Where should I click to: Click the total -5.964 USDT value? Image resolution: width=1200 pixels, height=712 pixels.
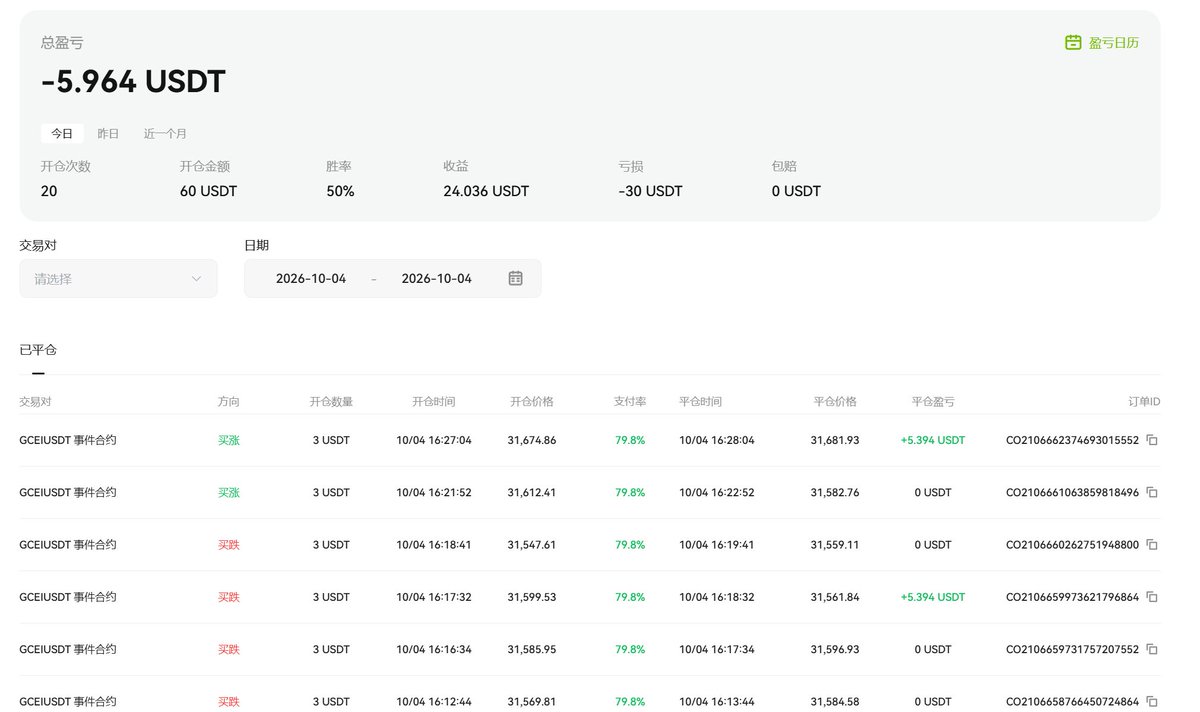[133, 82]
